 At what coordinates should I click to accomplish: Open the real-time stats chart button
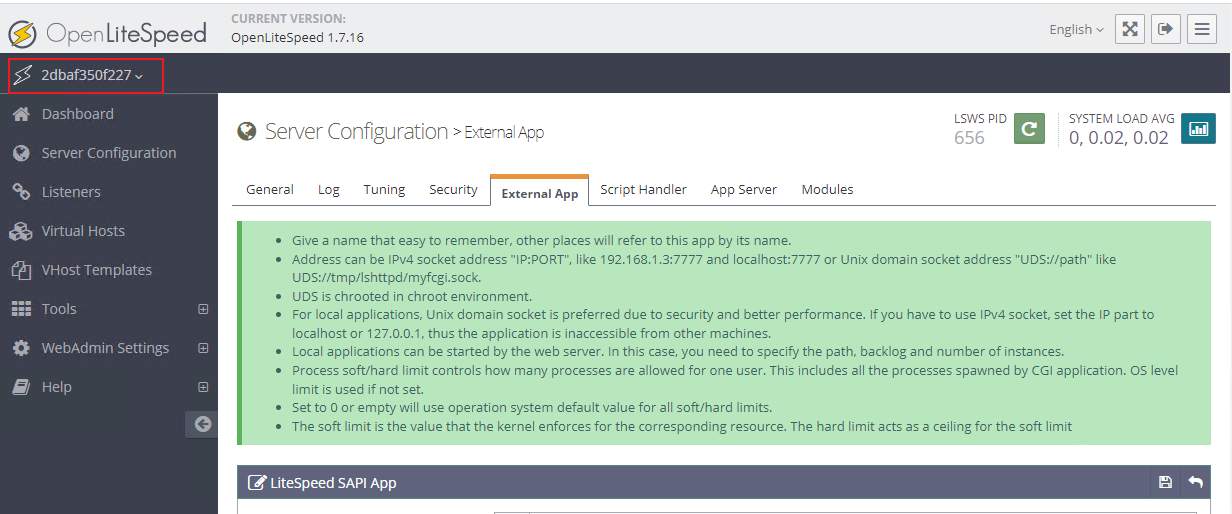point(1198,129)
